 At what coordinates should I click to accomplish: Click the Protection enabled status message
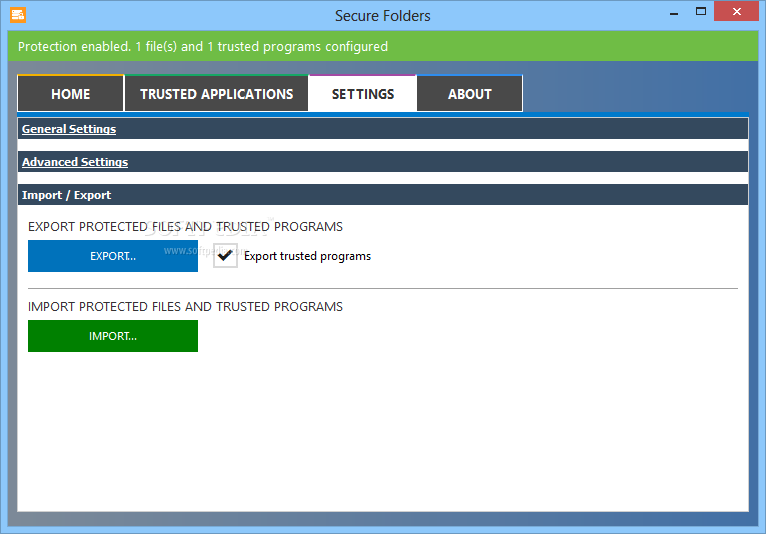click(203, 46)
